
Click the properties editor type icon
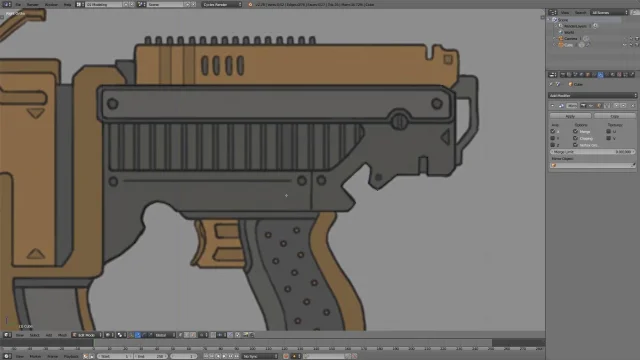click(x=552, y=75)
